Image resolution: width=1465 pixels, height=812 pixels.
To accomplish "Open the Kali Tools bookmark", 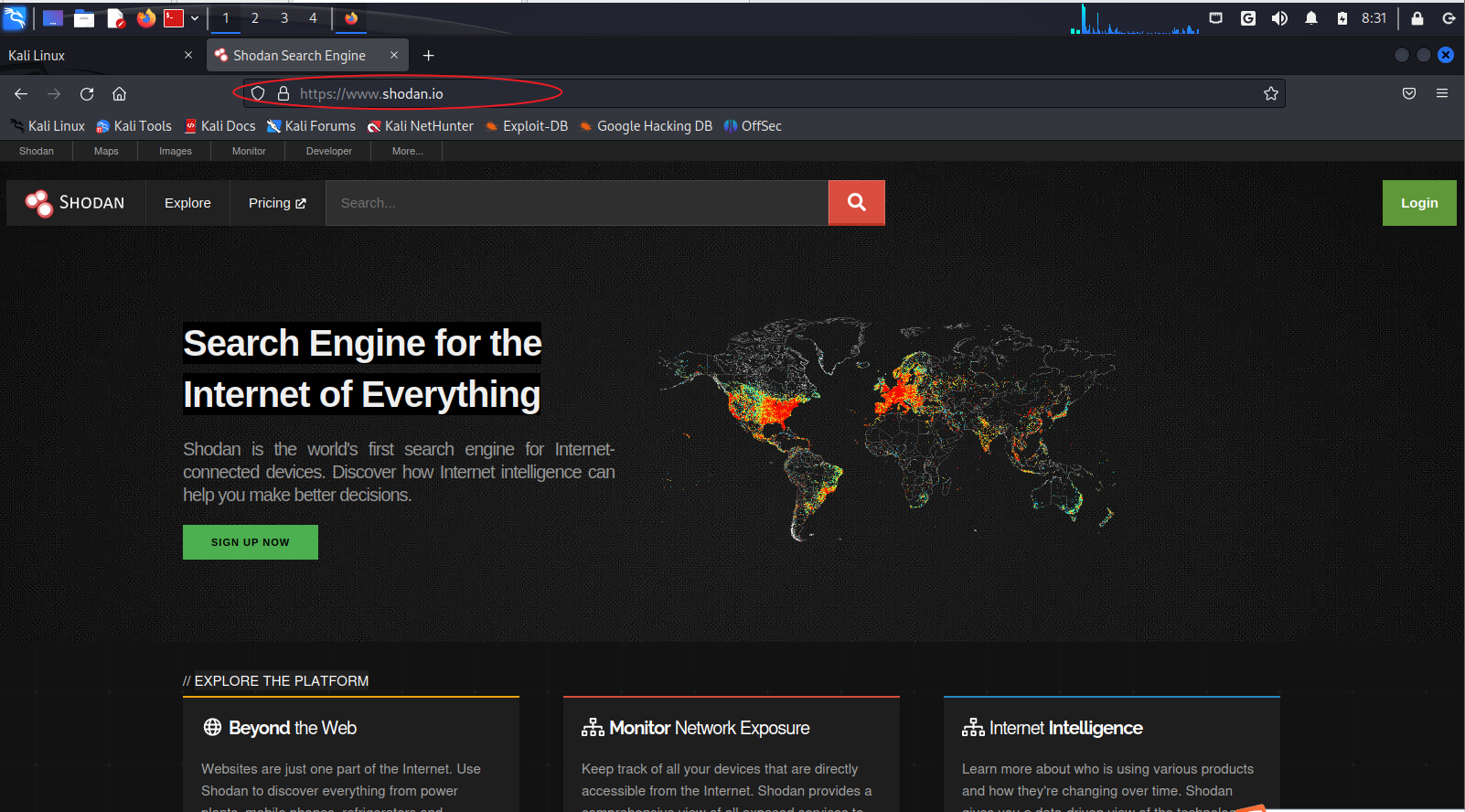I will (x=134, y=126).
